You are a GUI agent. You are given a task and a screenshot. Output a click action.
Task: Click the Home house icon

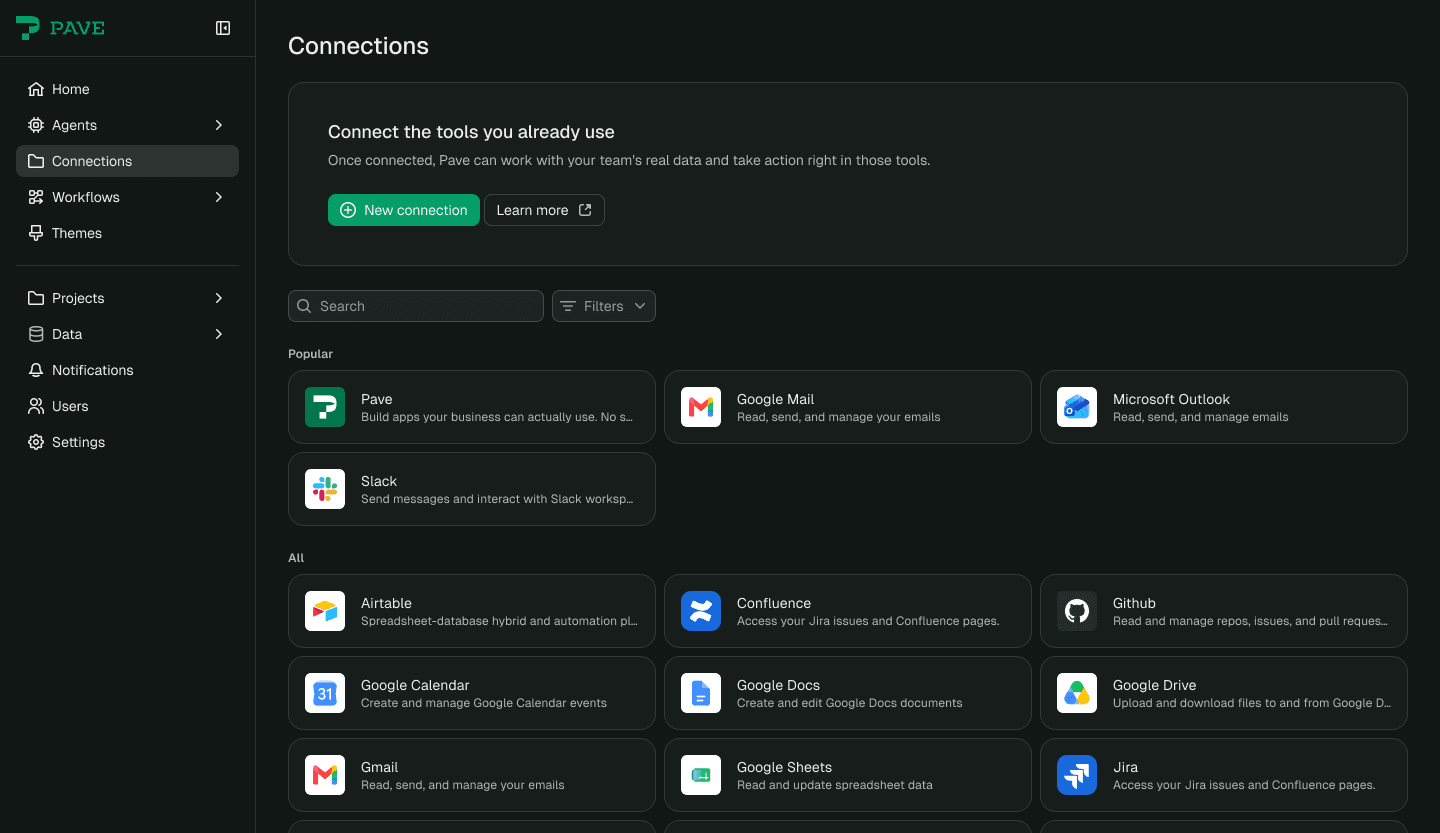(x=36, y=89)
